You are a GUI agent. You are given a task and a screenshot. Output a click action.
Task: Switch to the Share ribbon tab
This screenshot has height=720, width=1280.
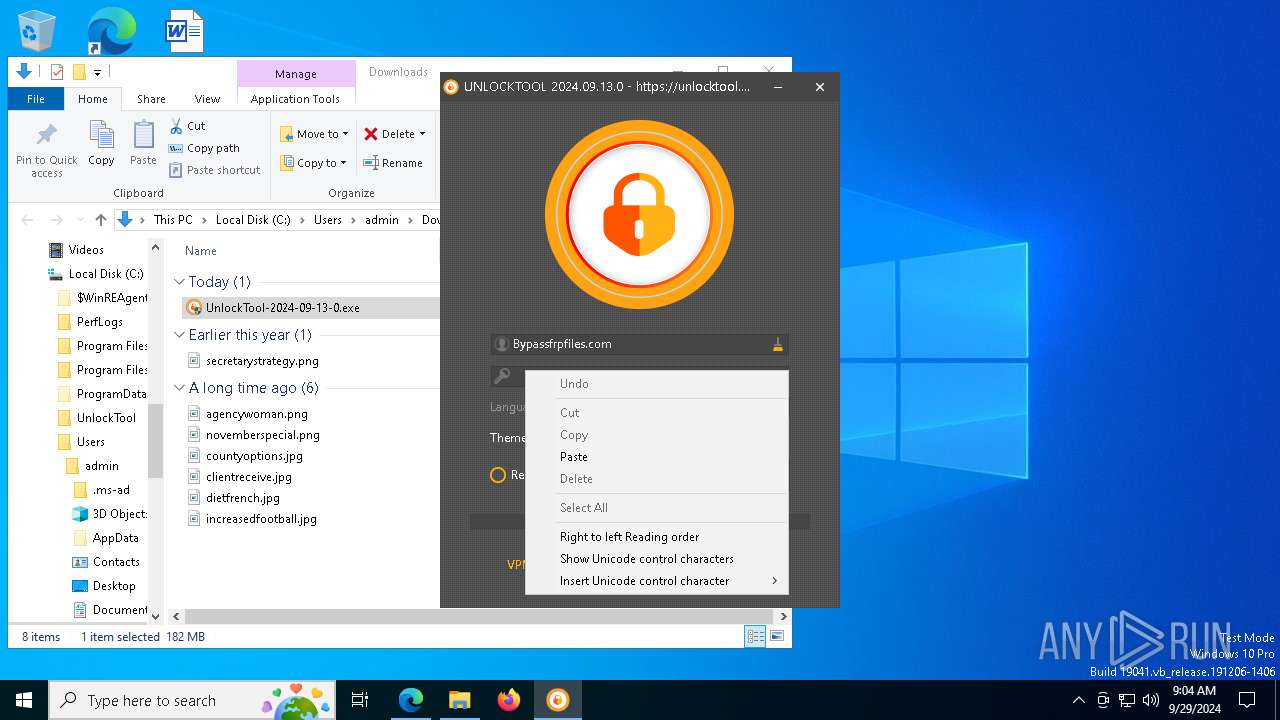151,99
